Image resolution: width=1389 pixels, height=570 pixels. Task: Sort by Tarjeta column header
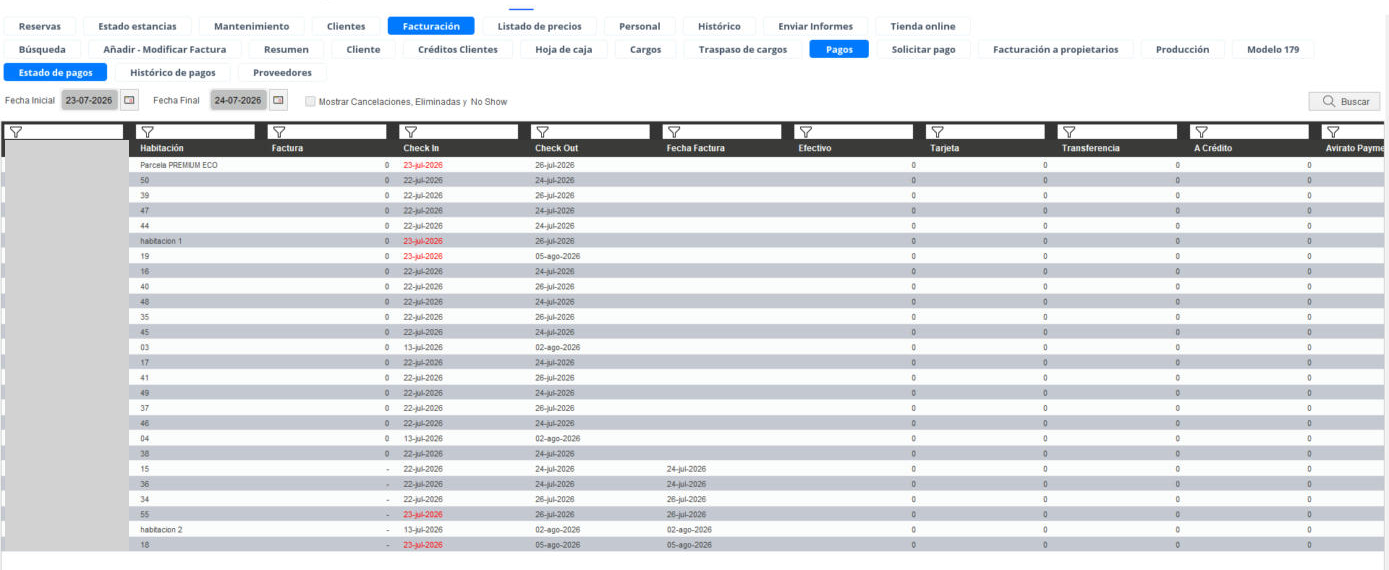pyautogui.click(x=945, y=148)
